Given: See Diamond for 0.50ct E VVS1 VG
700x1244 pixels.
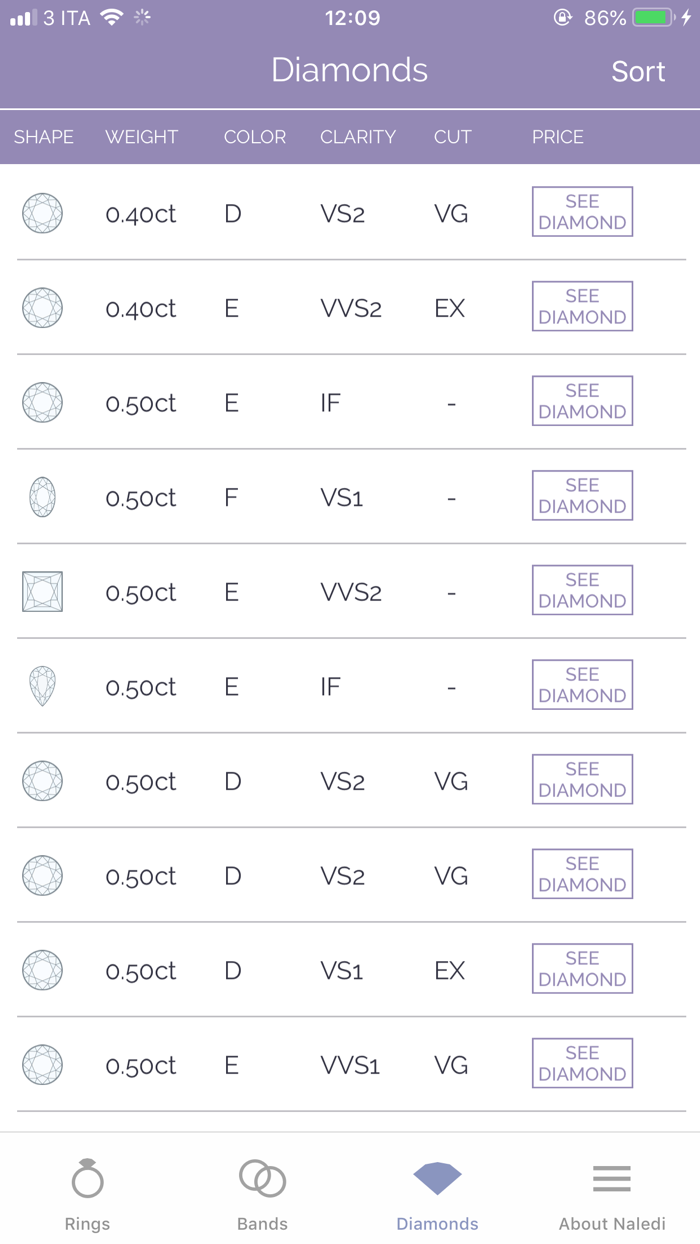Looking at the screenshot, I should [x=582, y=1064].
